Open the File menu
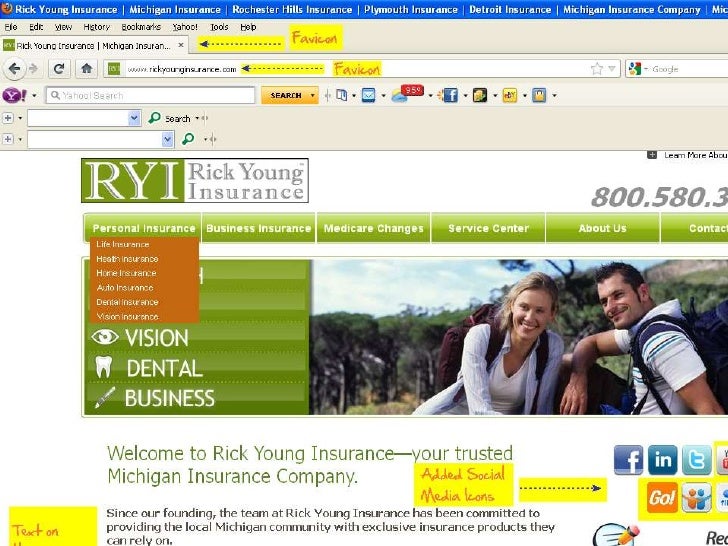The height and width of the screenshot is (546, 728). [11, 27]
